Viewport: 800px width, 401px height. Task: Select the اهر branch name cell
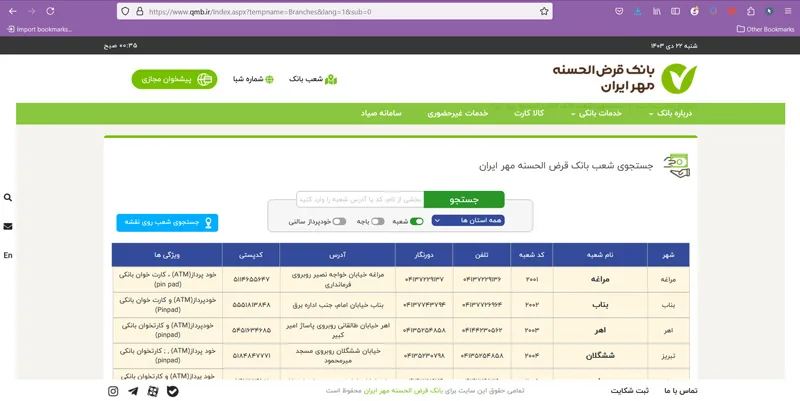[x=600, y=331]
